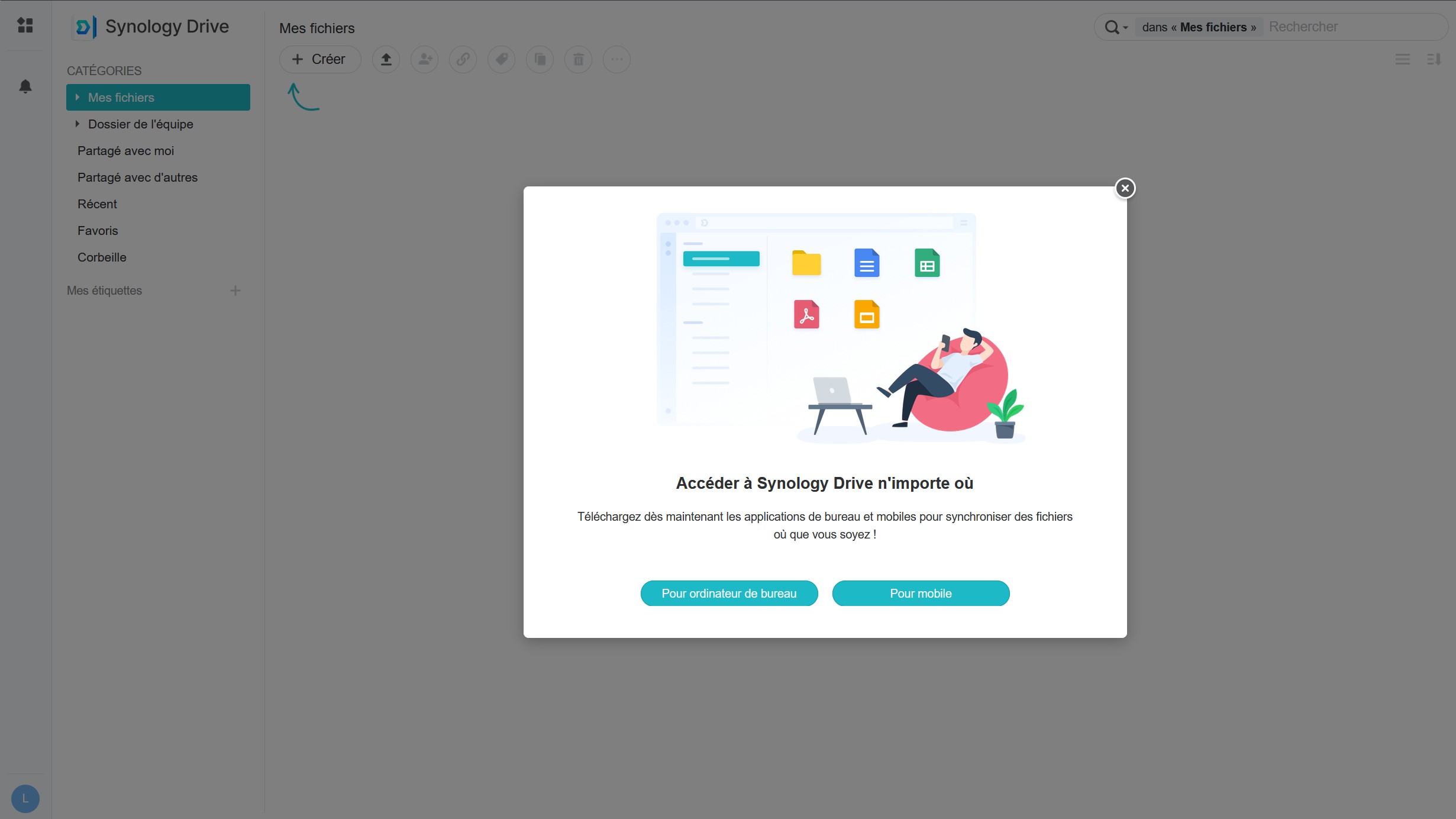Viewport: 1456px width, 819px height.
Task: Click the get link chain icon
Action: point(463,59)
